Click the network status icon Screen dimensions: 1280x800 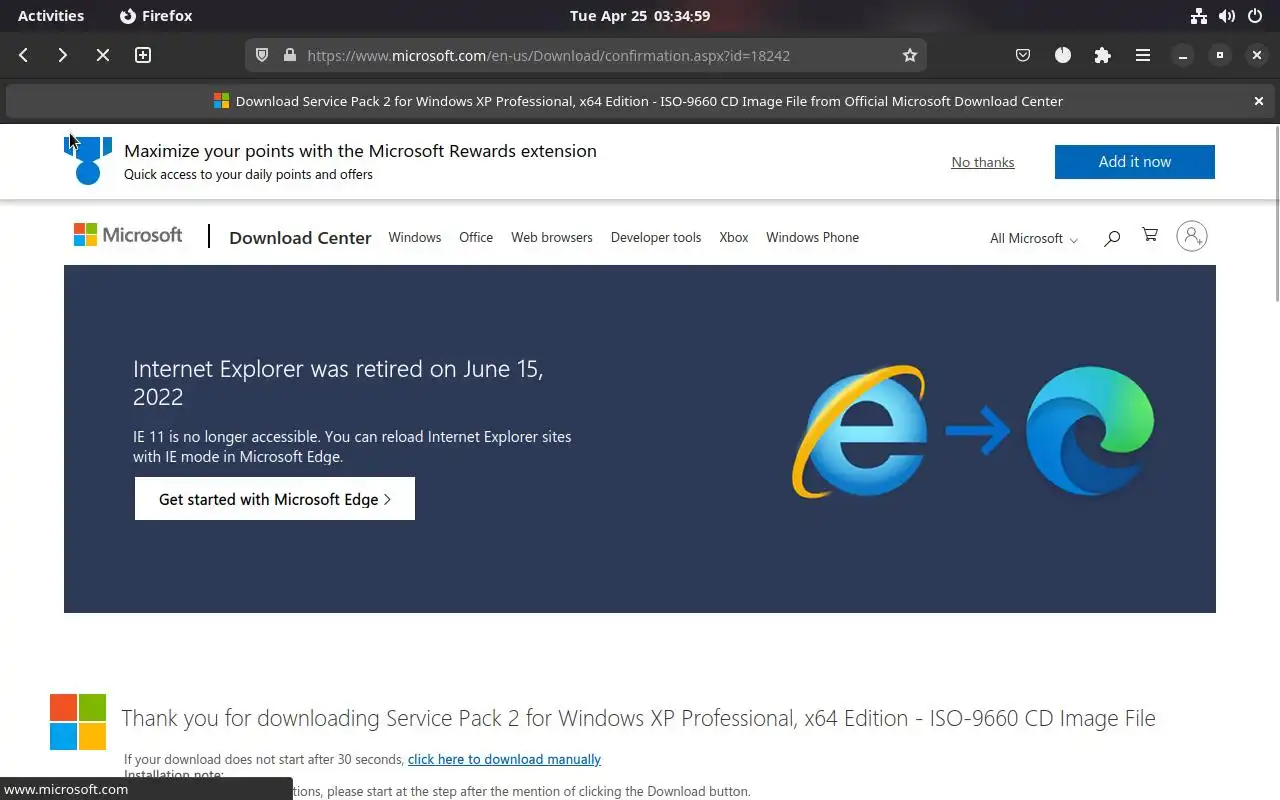(x=1199, y=16)
